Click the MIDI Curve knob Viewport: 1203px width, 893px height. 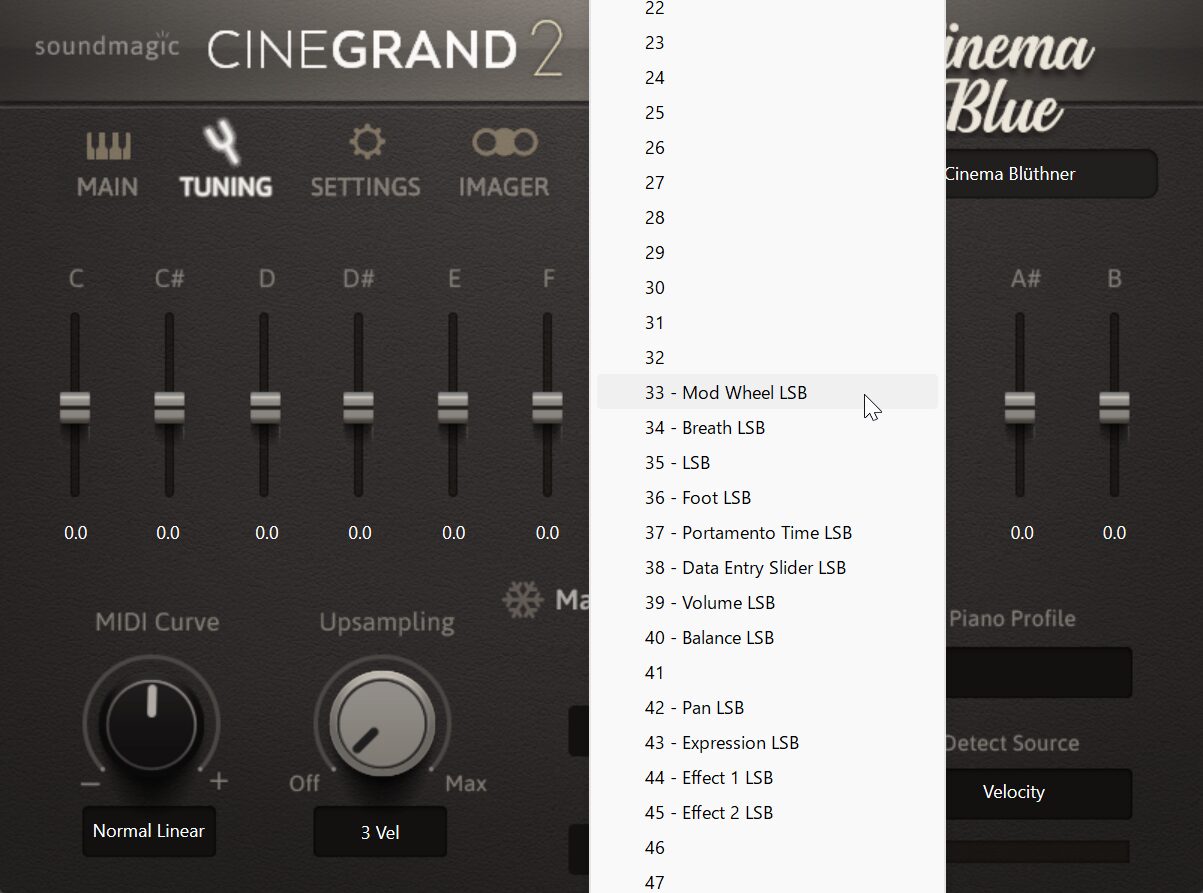[152, 725]
